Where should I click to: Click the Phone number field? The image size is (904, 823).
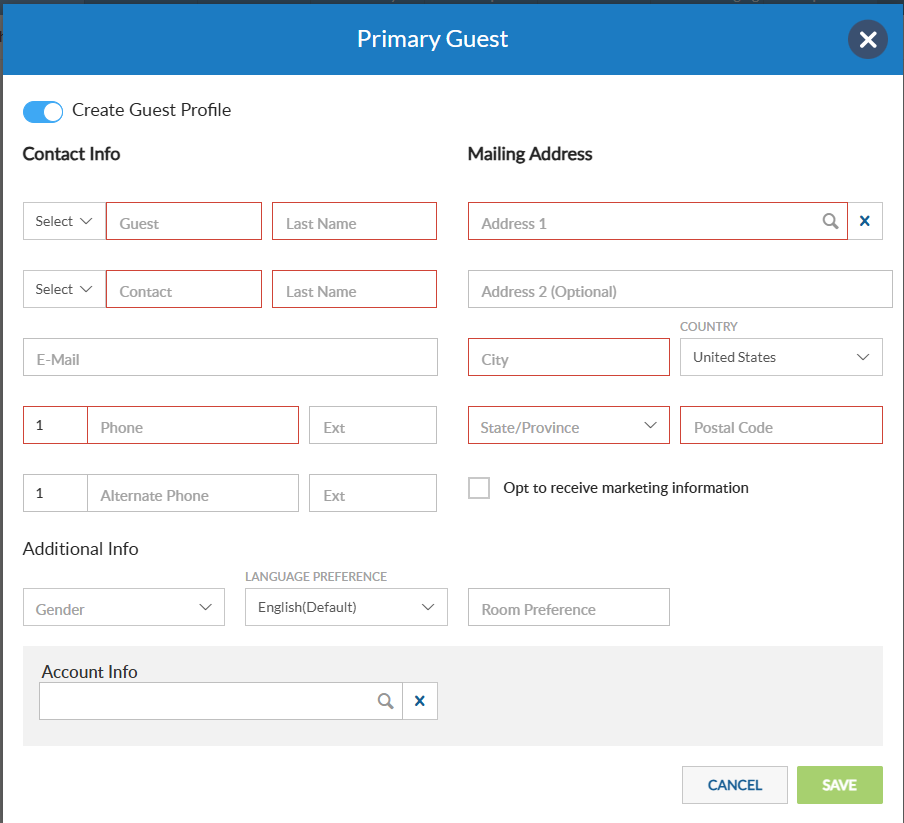(x=193, y=425)
